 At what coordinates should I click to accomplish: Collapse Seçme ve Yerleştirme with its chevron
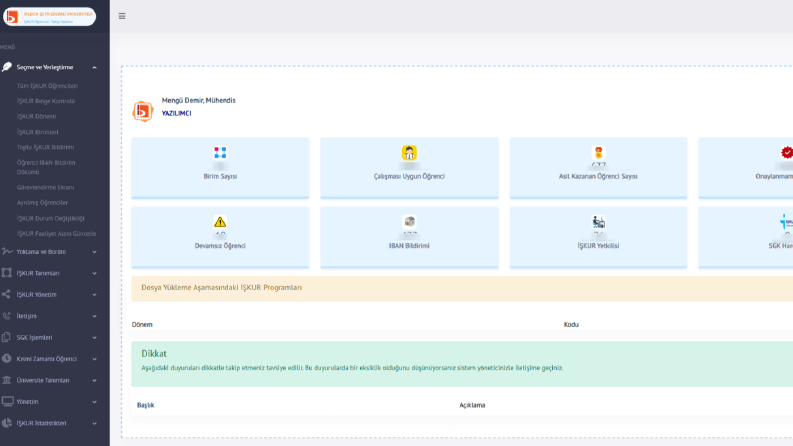[95, 67]
